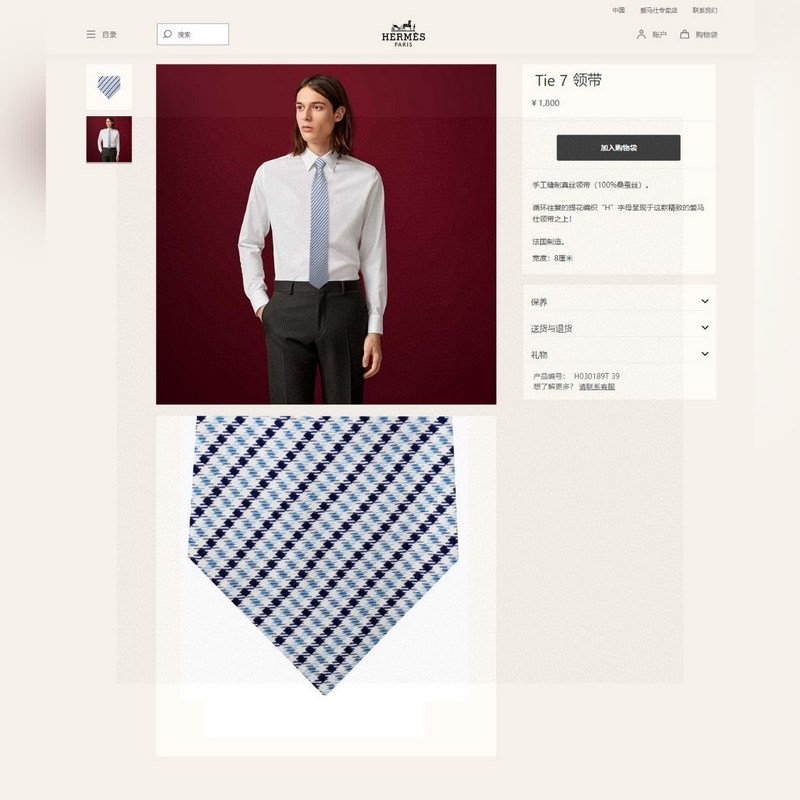Viewport: 800px width, 800px height.
Task: Open the main model product image
Action: tap(326, 234)
